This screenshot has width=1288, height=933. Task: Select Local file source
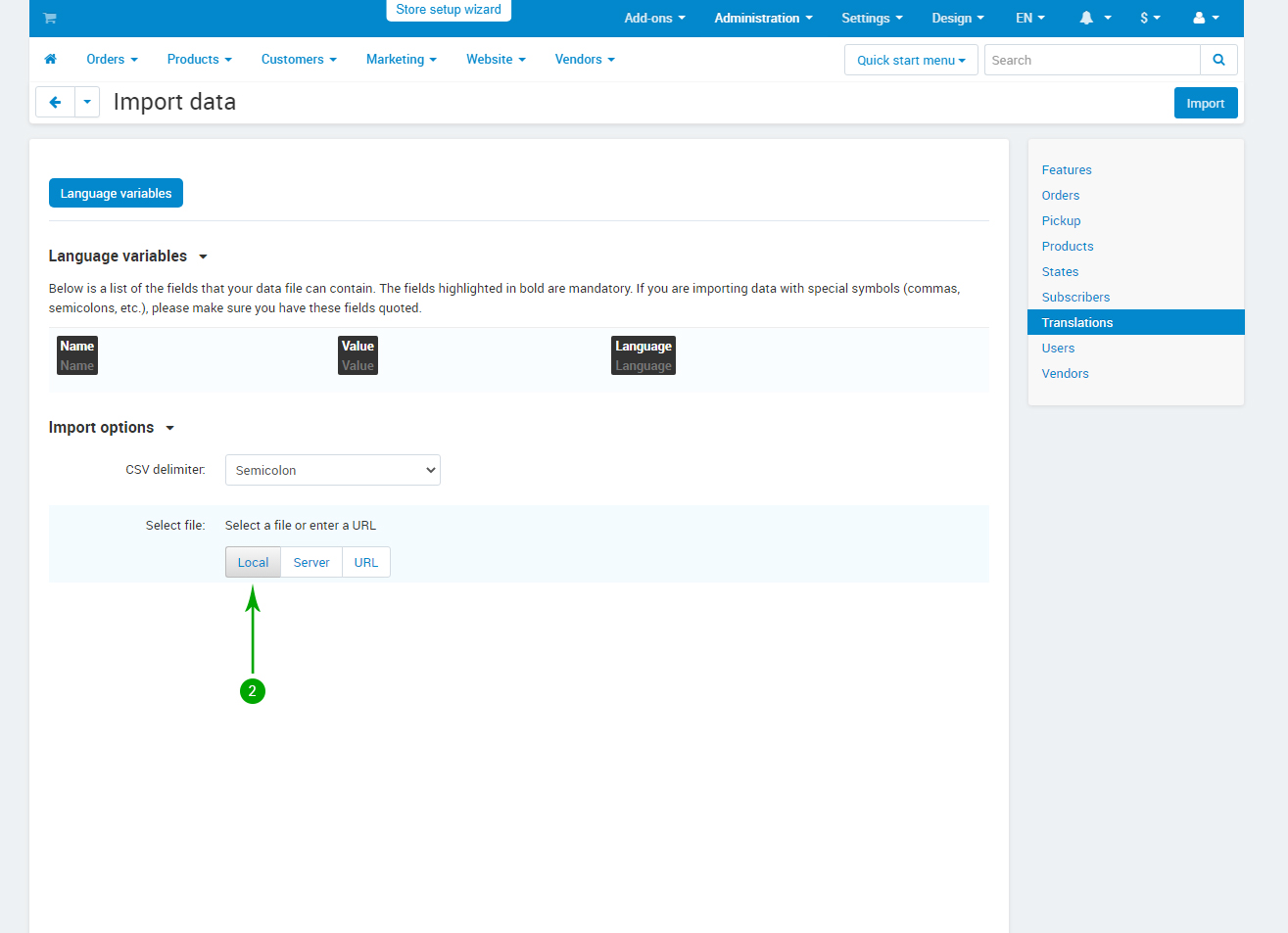click(x=253, y=562)
